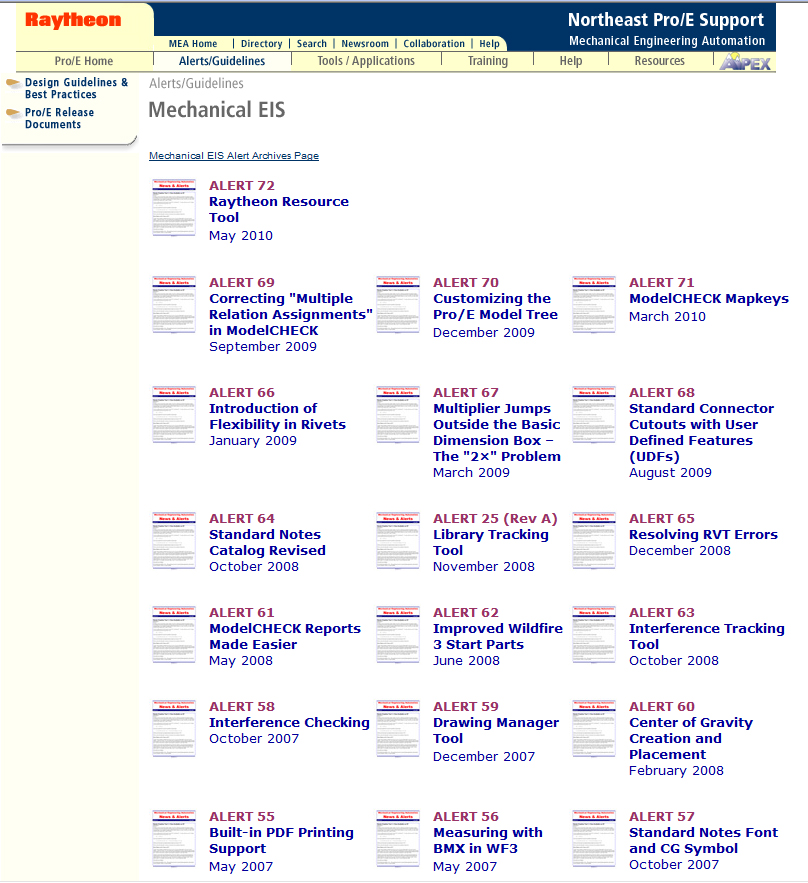This screenshot has width=808, height=883.
Task: Open the ALERT 58 document thumbnail
Action: 174,729
